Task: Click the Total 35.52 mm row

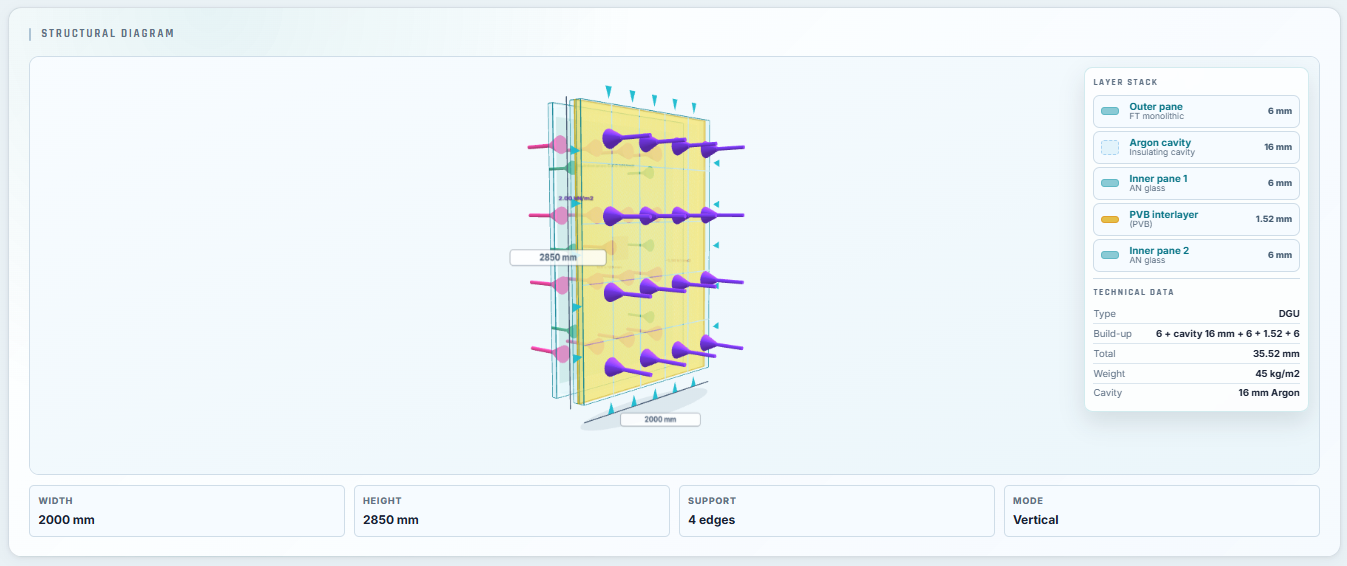Action: click(x=1196, y=353)
